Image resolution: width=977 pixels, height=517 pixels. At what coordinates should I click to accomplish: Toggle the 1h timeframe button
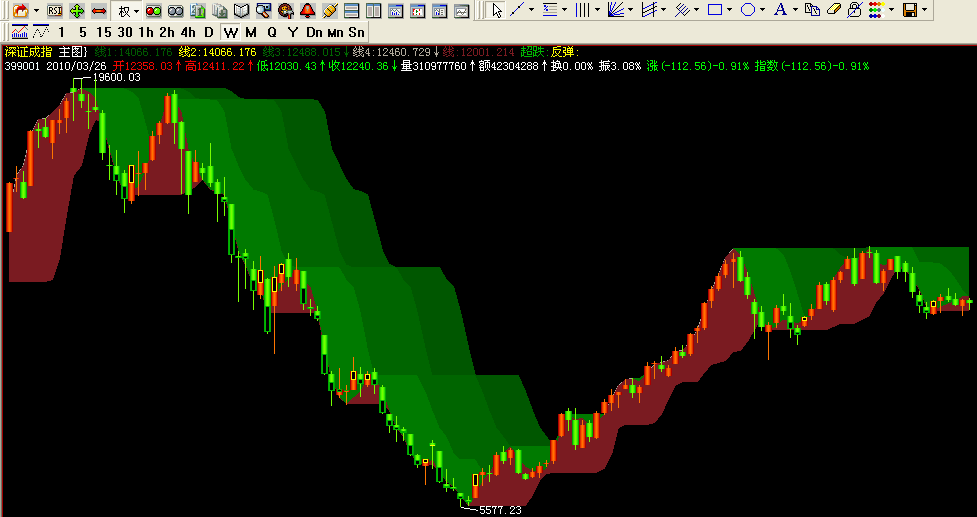pos(146,32)
